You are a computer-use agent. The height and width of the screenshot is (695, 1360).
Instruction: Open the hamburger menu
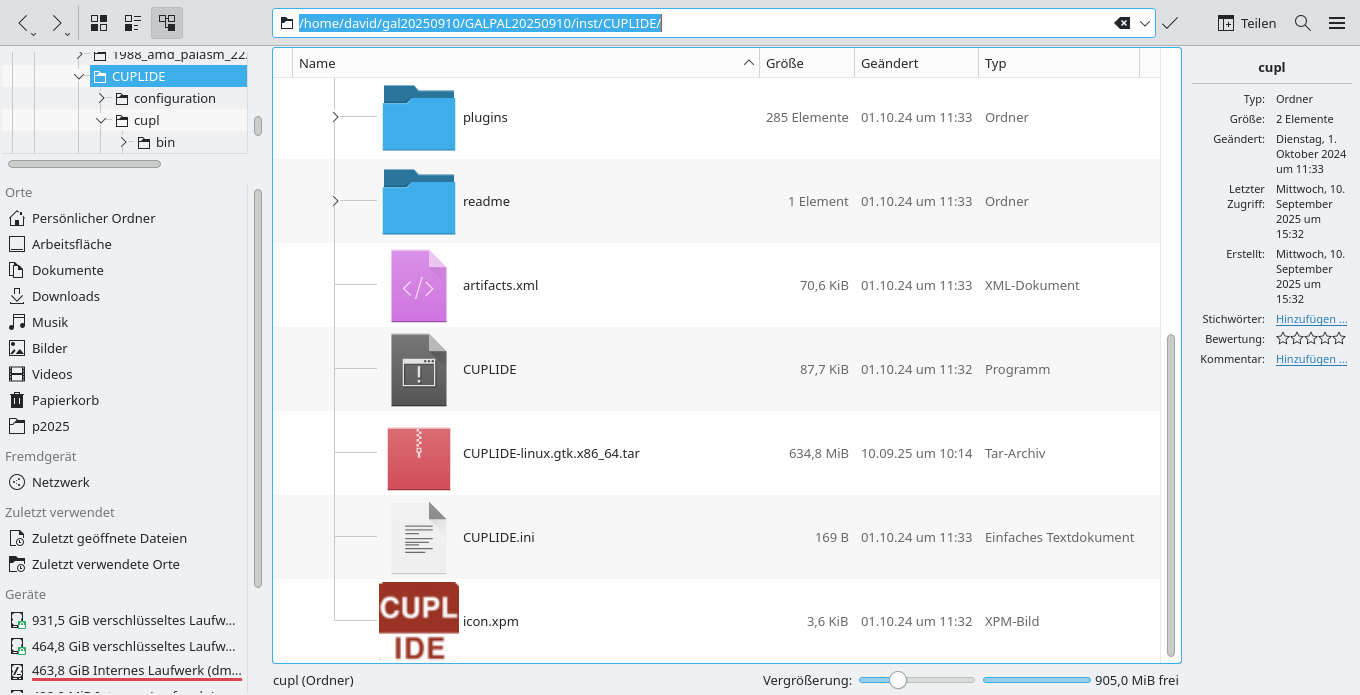coord(1337,22)
